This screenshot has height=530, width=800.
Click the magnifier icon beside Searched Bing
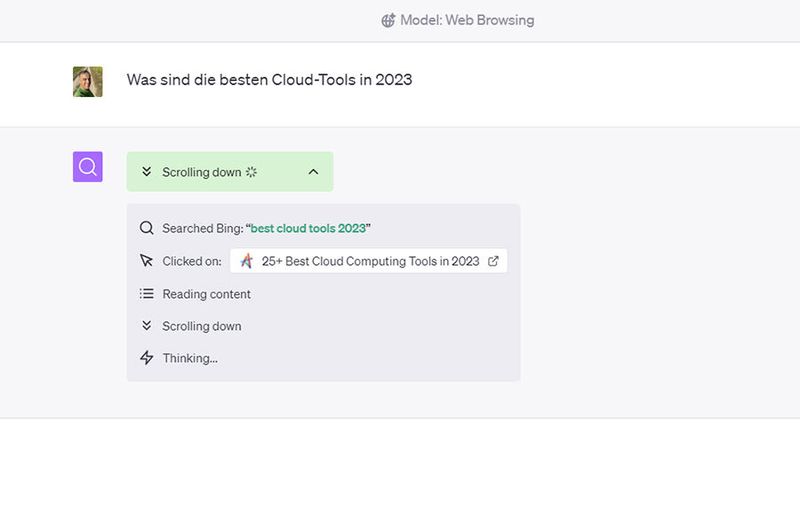pos(147,228)
